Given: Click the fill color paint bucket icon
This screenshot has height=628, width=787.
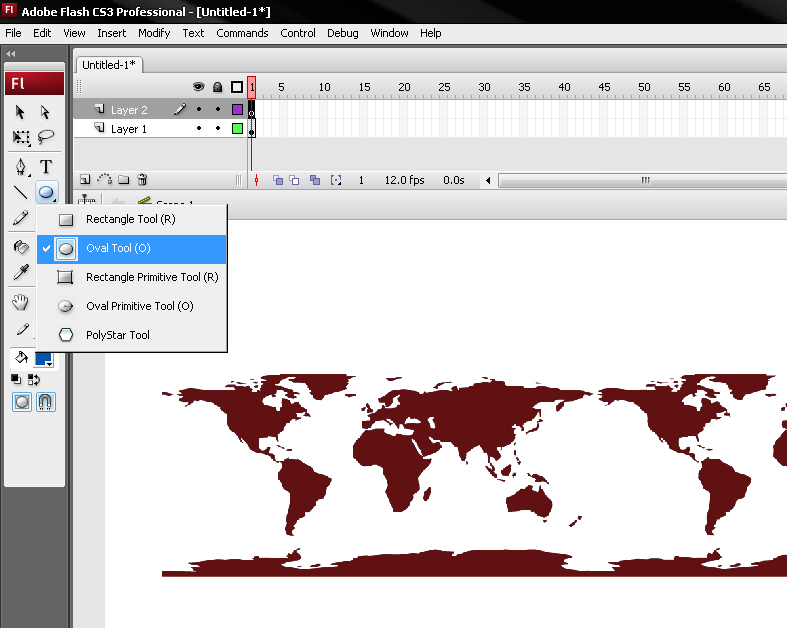Looking at the screenshot, I should tap(21, 357).
